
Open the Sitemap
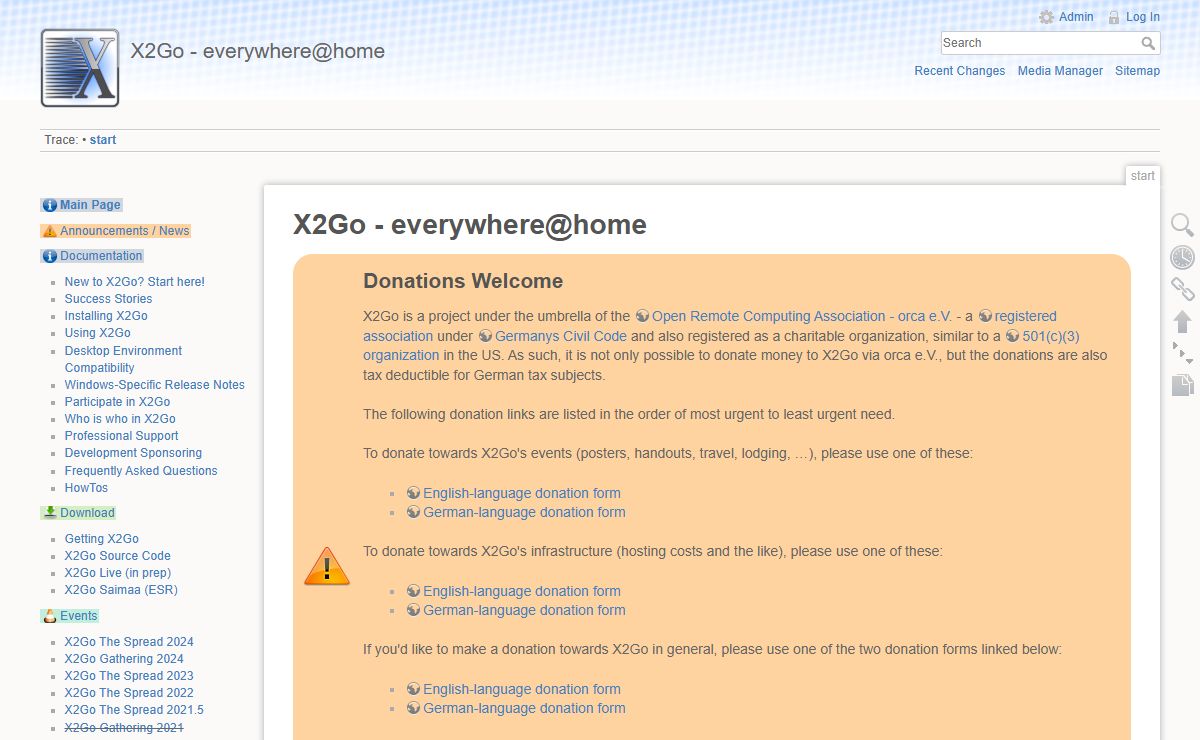[1137, 71]
